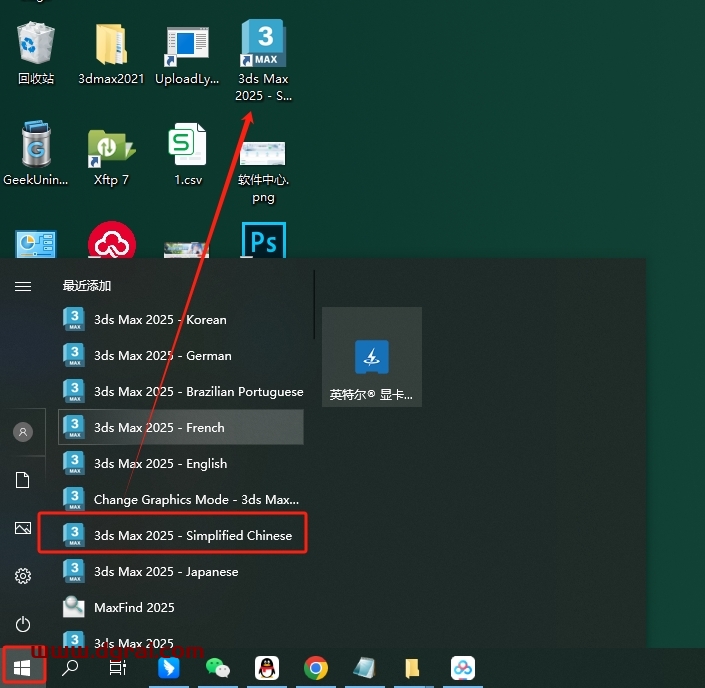Open the Recycle Bin desktop icon
The height and width of the screenshot is (688, 705).
coord(36,53)
